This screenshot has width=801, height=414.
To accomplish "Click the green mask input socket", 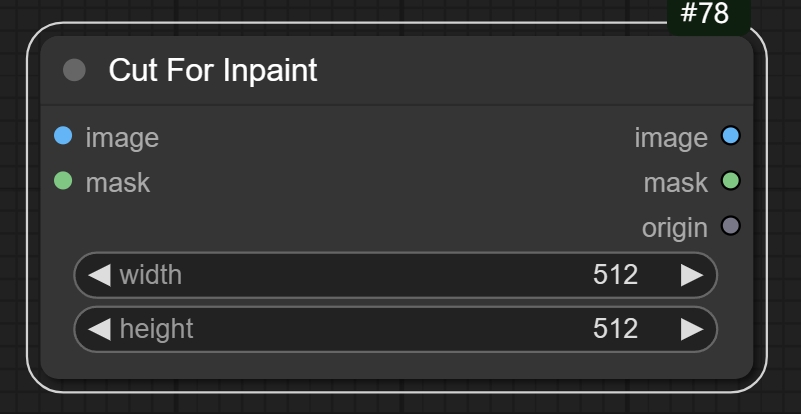I will [x=63, y=181].
